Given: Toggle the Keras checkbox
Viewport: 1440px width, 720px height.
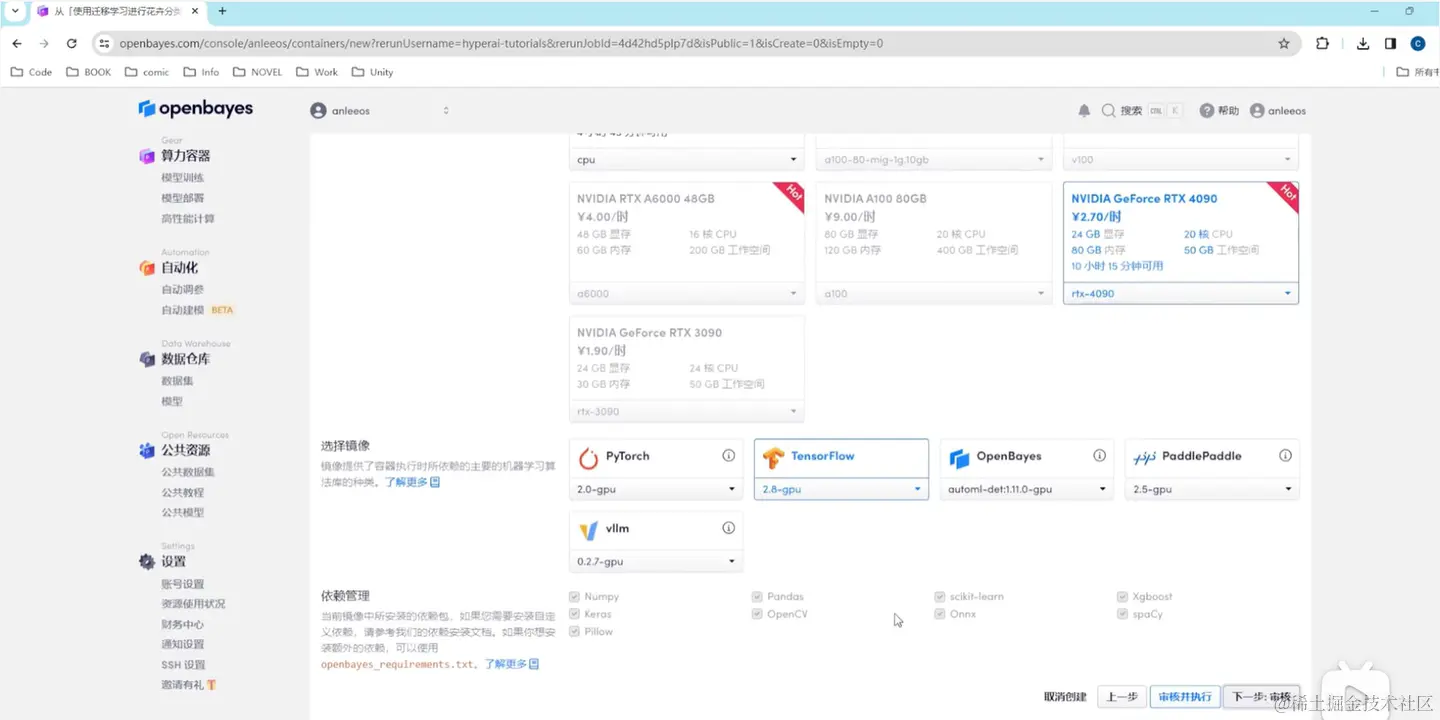Looking at the screenshot, I should click(x=574, y=614).
